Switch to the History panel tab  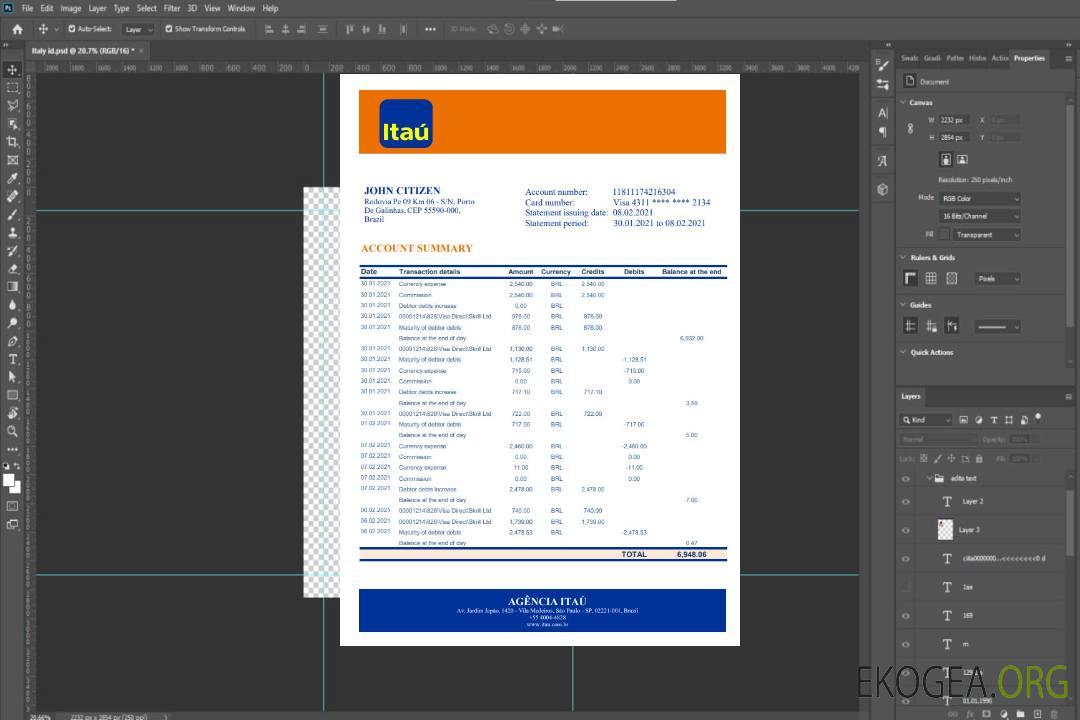pos(977,59)
